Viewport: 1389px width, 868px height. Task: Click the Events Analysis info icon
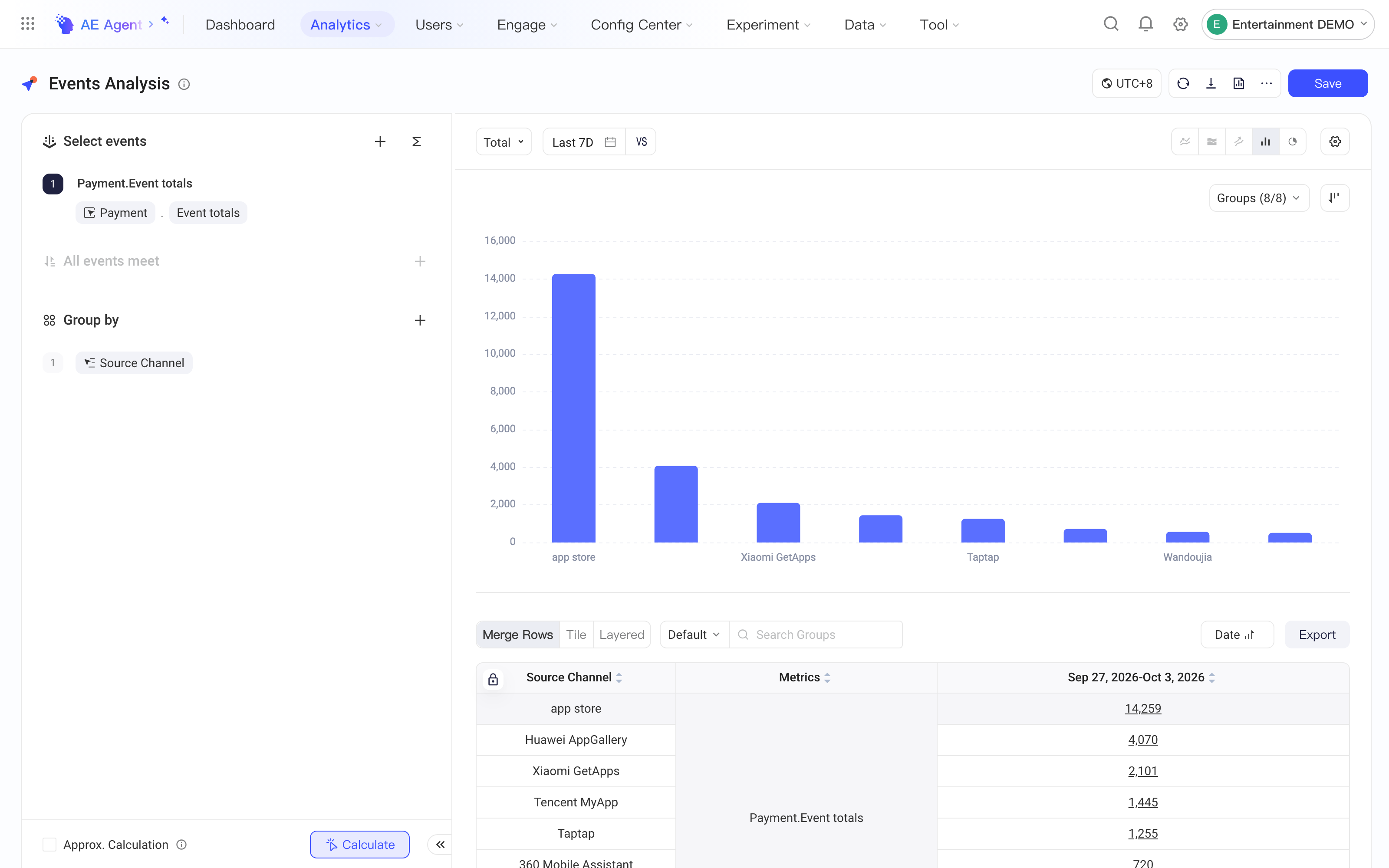(184, 84)
